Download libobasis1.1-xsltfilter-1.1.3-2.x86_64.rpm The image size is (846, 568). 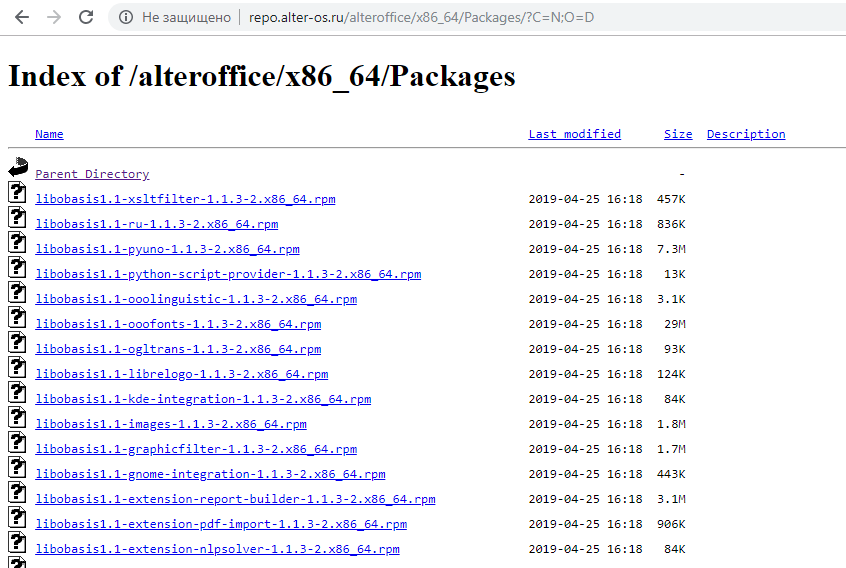coord(185,199)
